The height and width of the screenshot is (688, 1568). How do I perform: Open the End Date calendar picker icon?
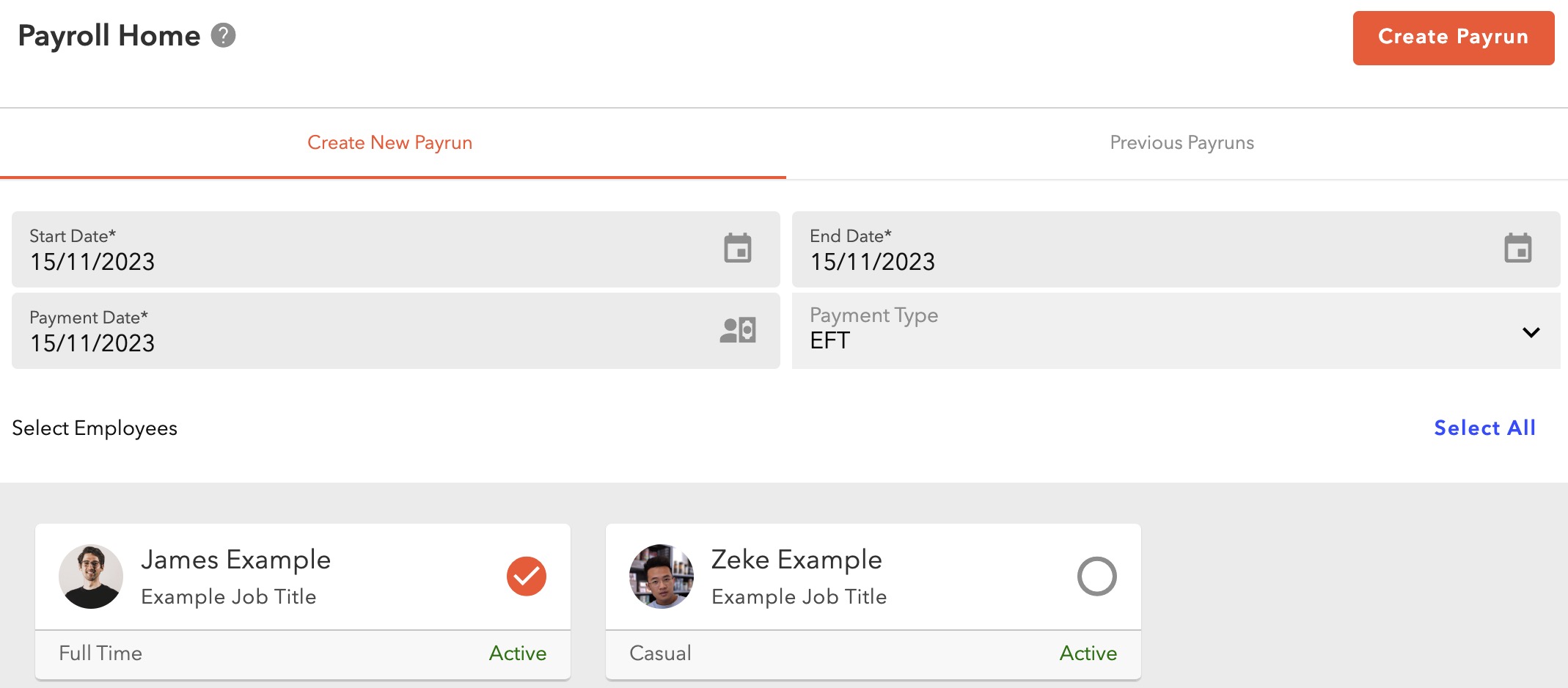[x=1517, y=249]
